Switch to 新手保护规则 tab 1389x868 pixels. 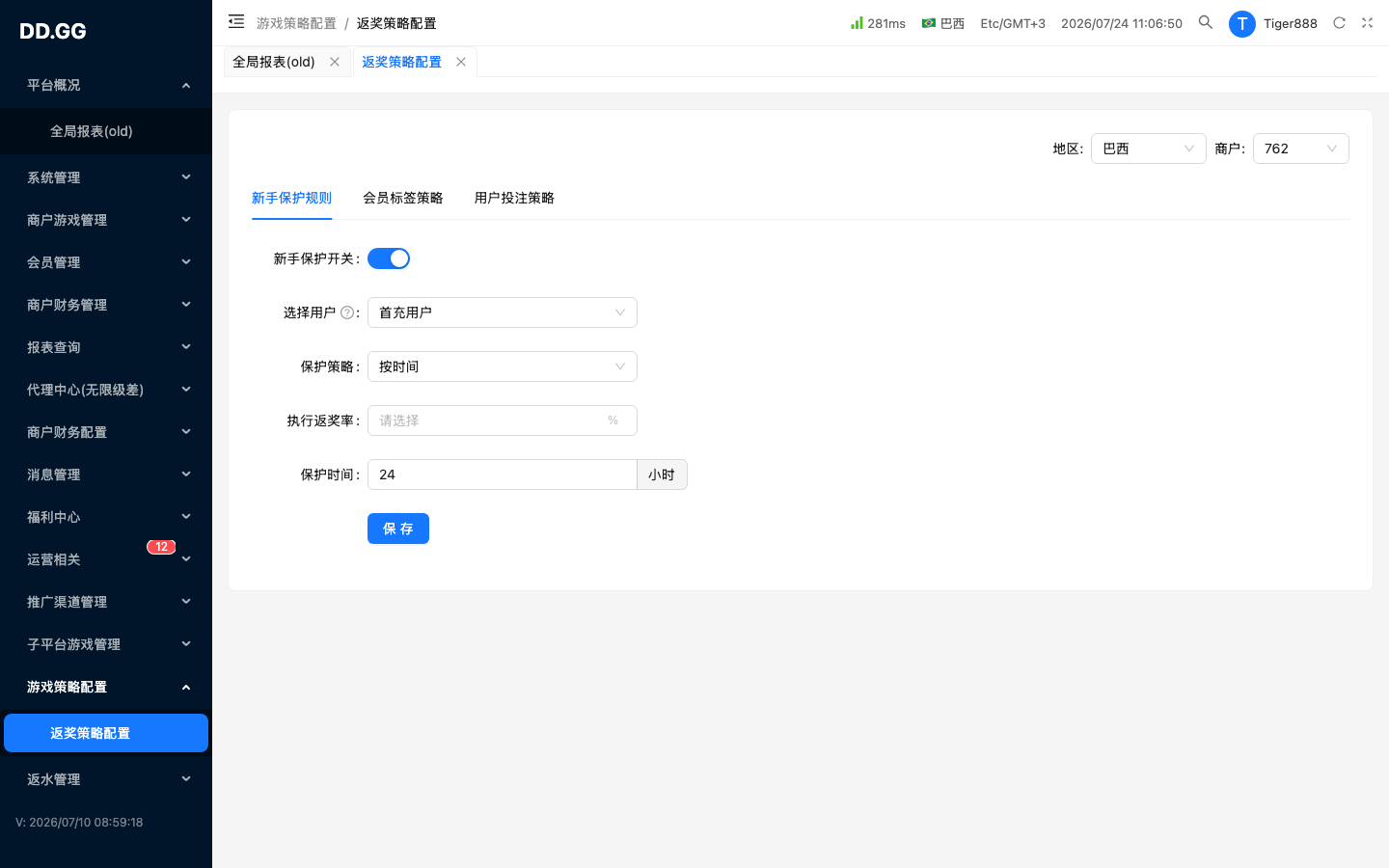tap(291, 198)
